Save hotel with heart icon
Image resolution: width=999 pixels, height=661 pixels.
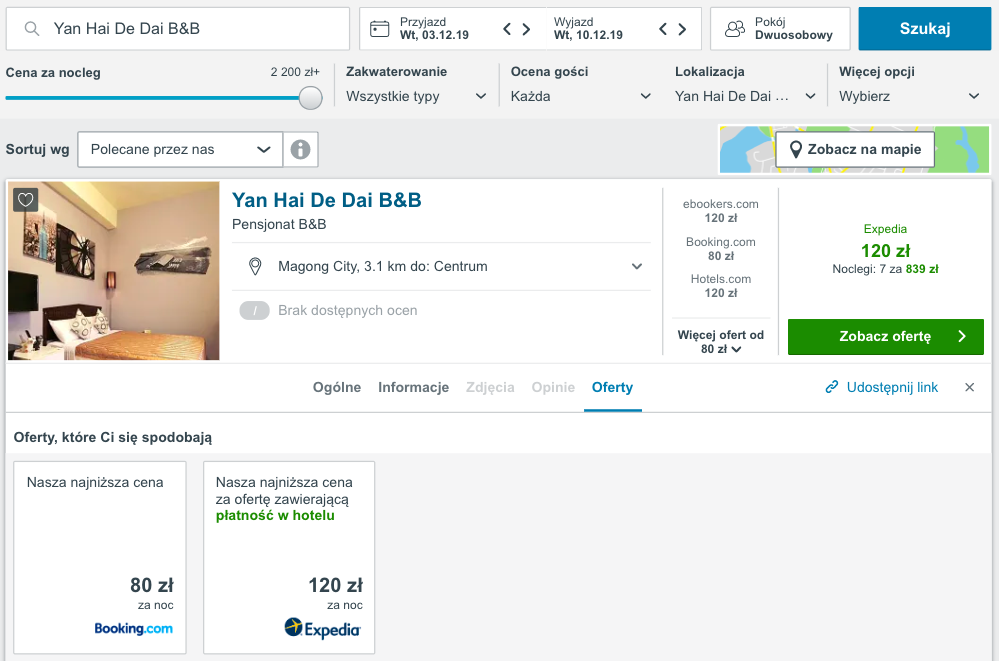coord(25,200)
